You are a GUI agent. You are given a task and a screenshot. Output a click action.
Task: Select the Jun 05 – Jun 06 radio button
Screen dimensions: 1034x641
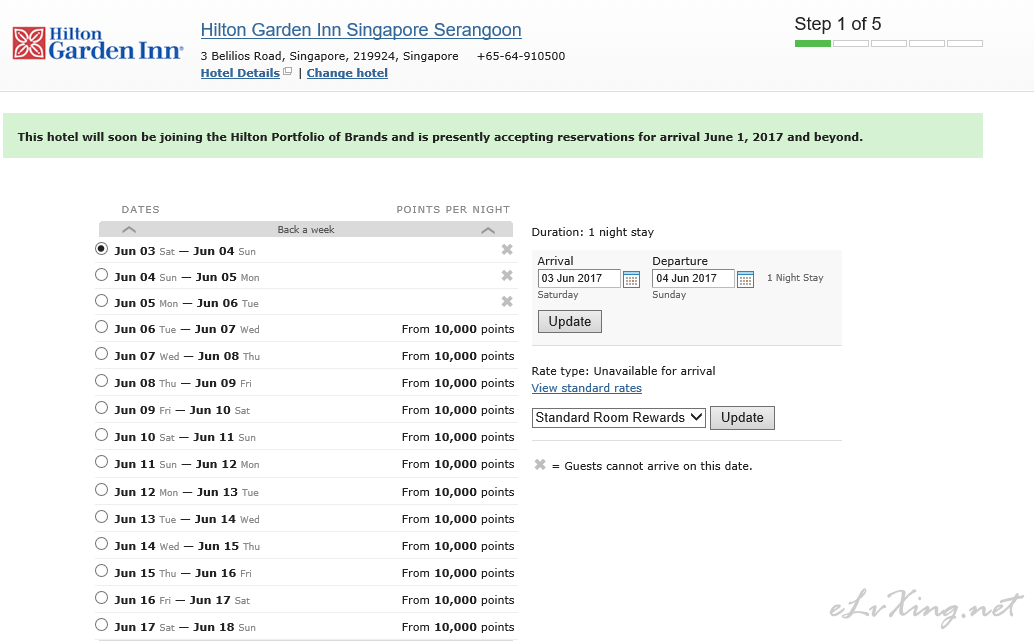pos(101,301)
